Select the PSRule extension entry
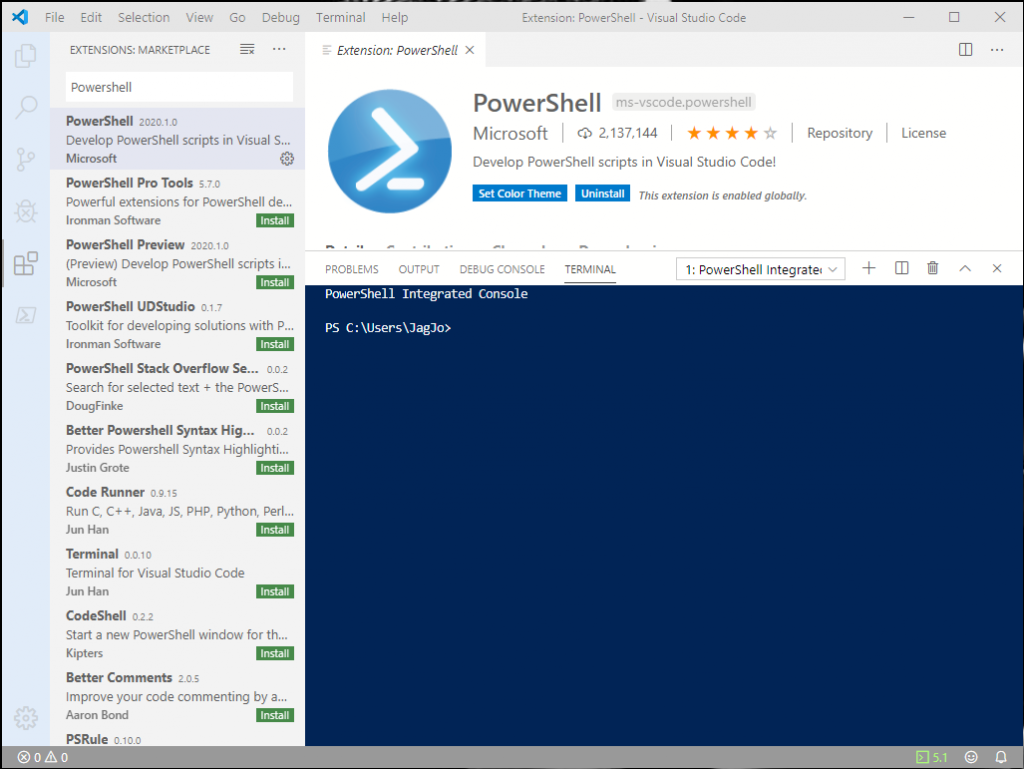 [178, 738]
